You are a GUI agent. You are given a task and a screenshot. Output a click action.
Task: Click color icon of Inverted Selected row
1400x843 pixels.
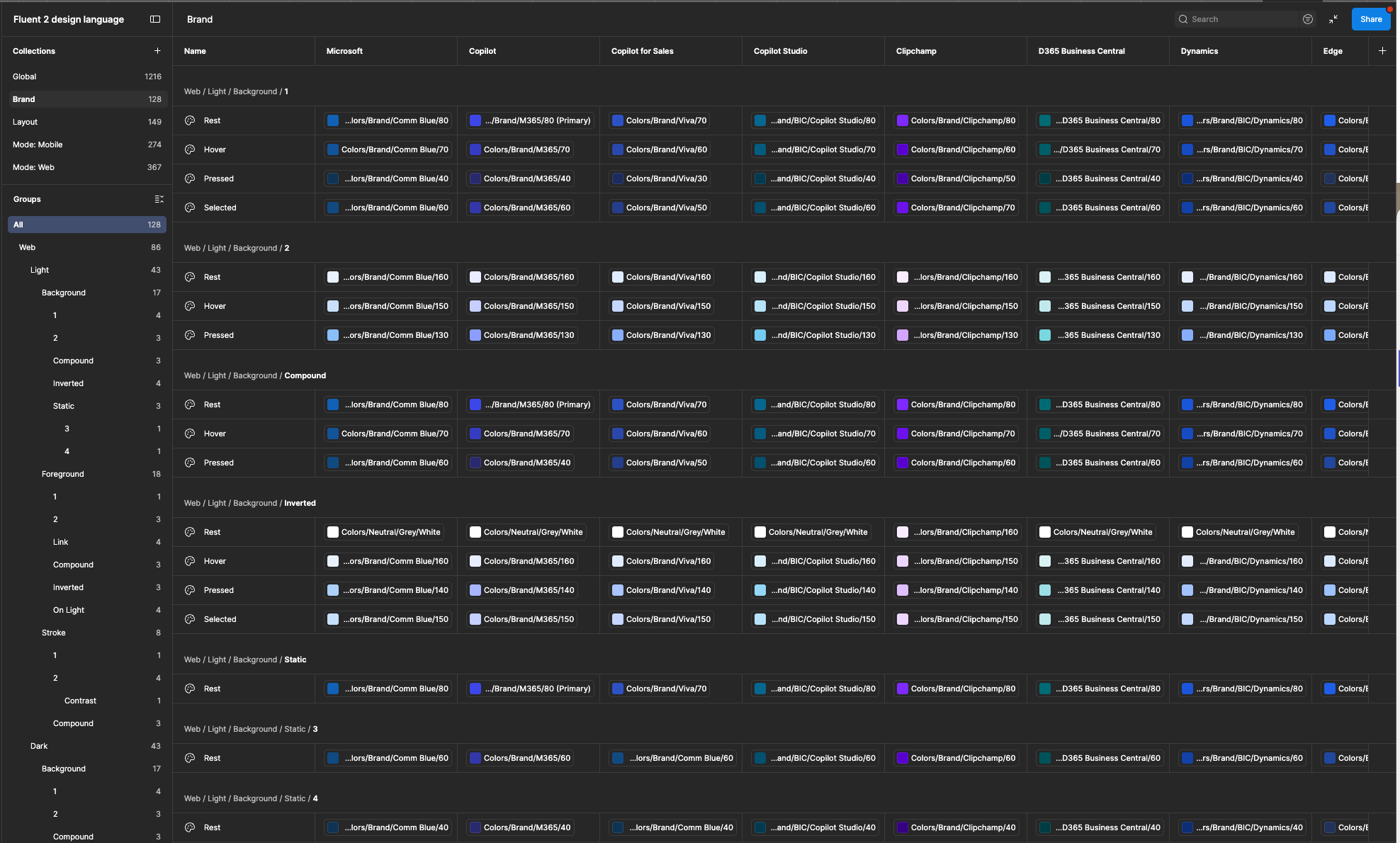(x=190, y=619)
